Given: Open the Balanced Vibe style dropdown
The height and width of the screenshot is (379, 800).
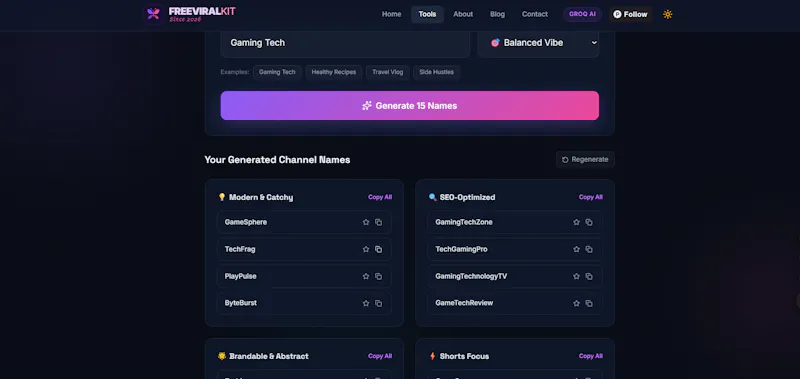Looking at the screenshot, I should pyautogui.click(x=538, y=43).
